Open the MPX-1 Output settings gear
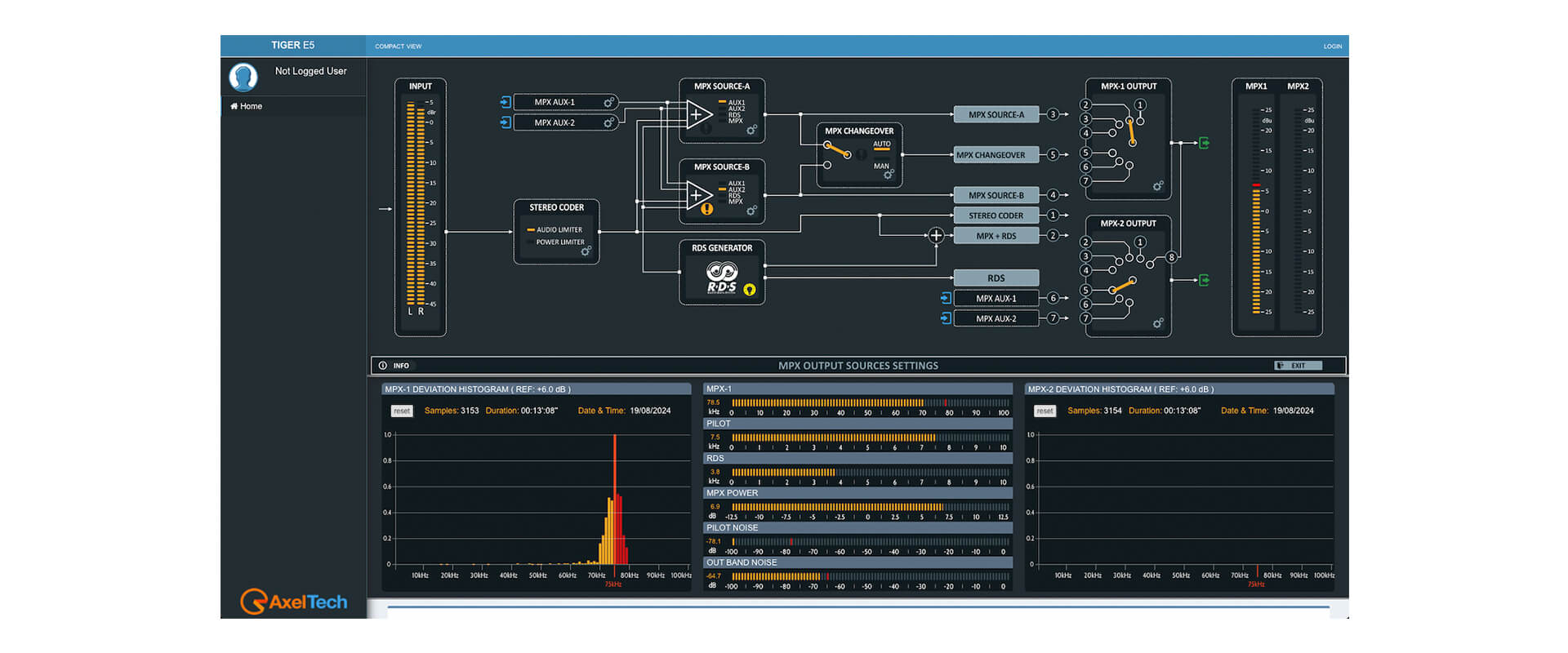This screenshot has width=1568, height=653. pyautogui.click(x=1157, y=186)
